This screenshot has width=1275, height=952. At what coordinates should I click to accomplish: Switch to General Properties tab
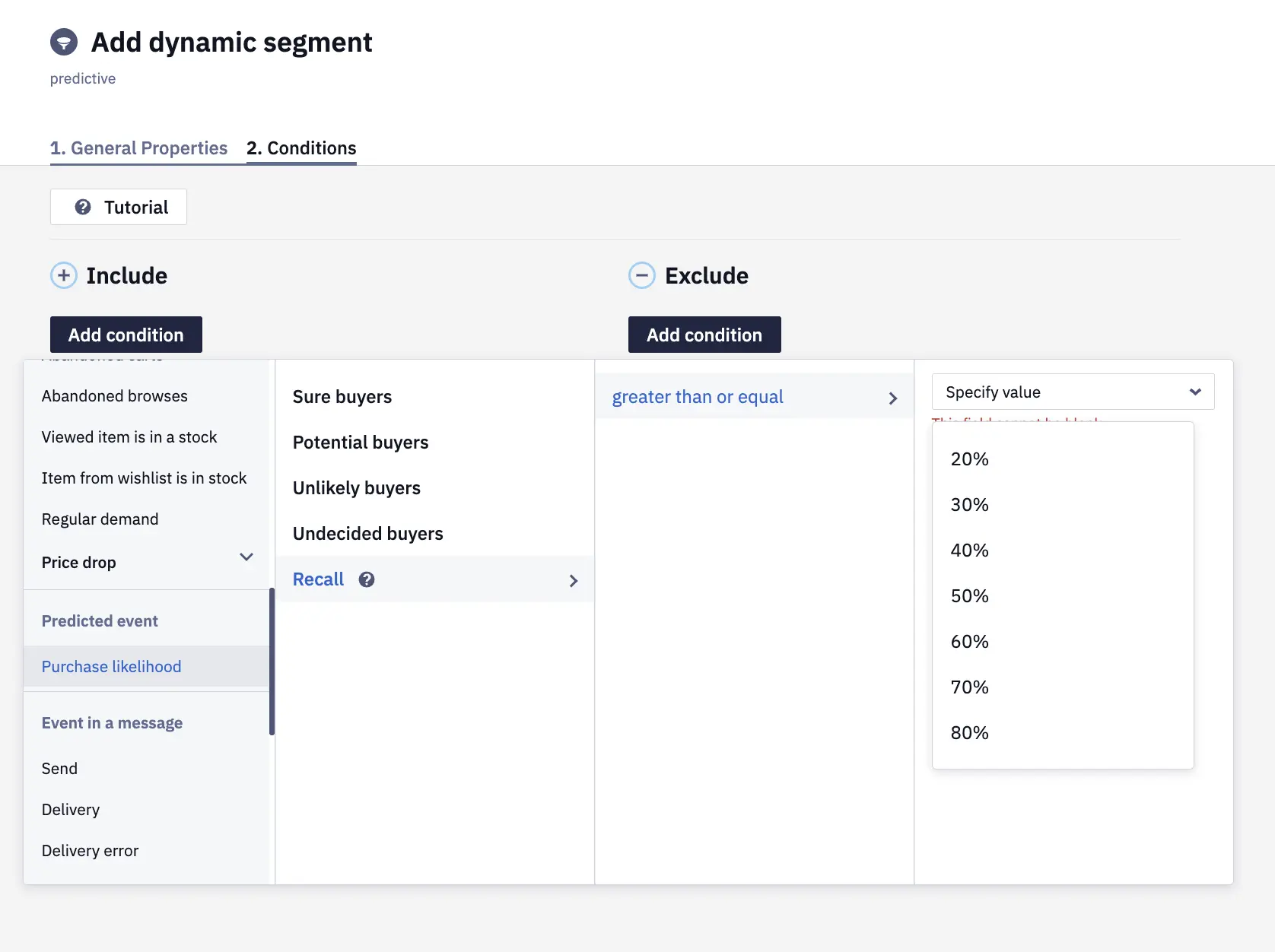(138, 148)
